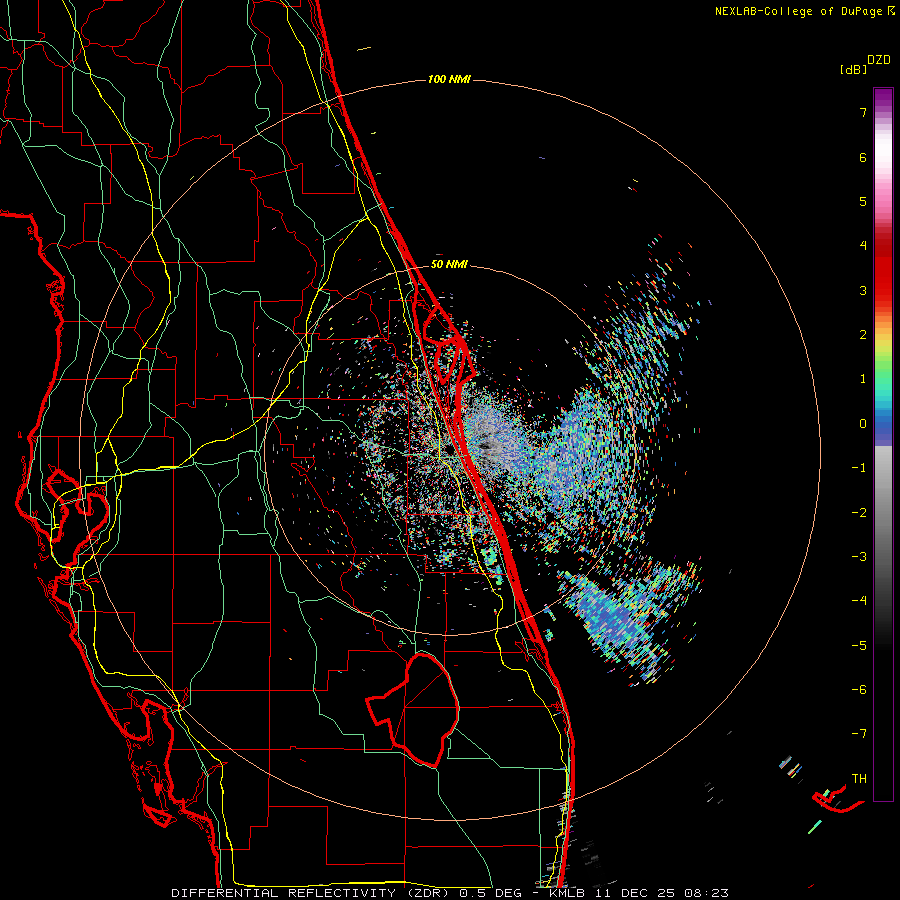Click the -2 value on the color scale
Screen dimensions: 900x900
(x=859, y=513)
